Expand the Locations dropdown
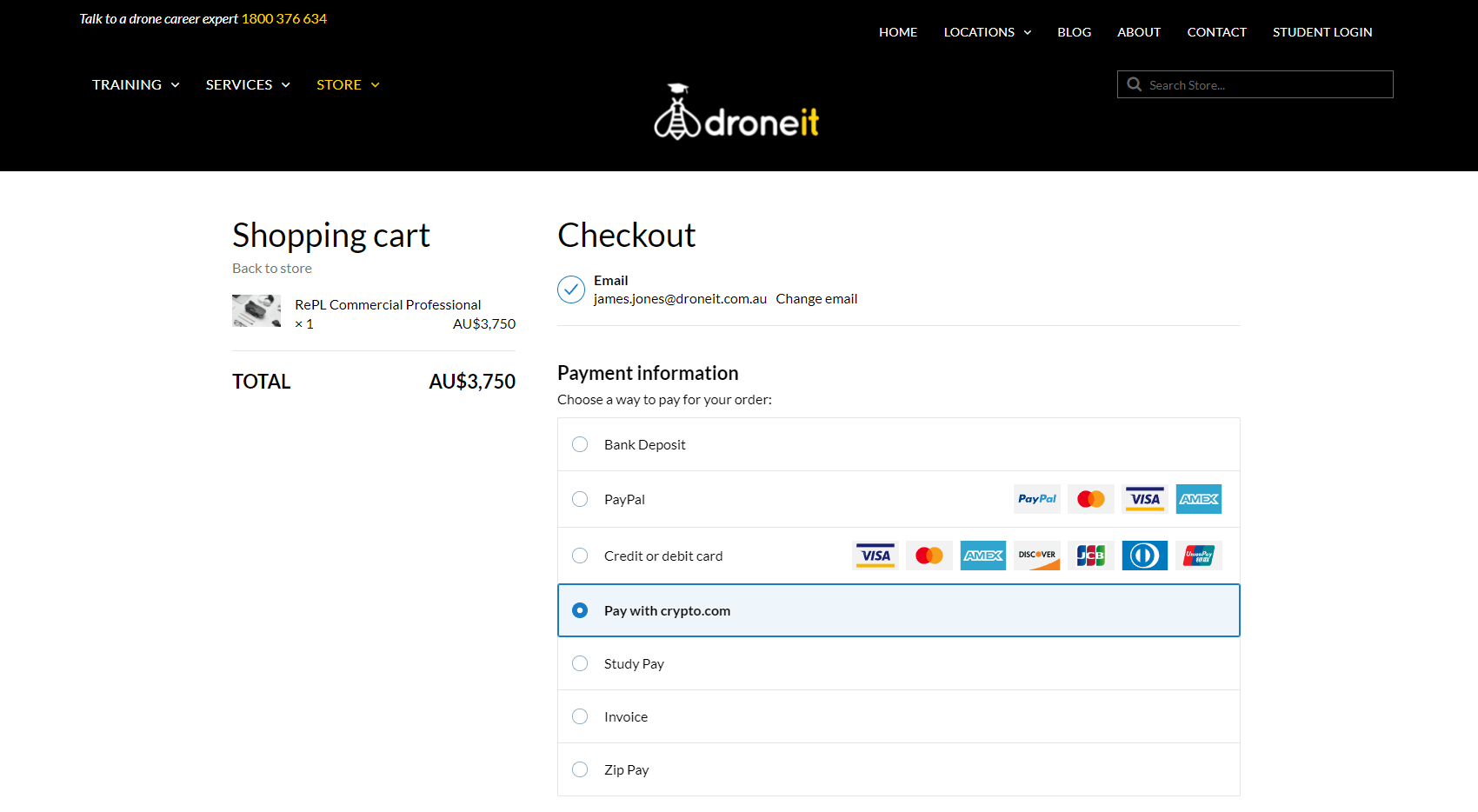The height and width of the screenshot is (812, 1478). pos(988,32)
